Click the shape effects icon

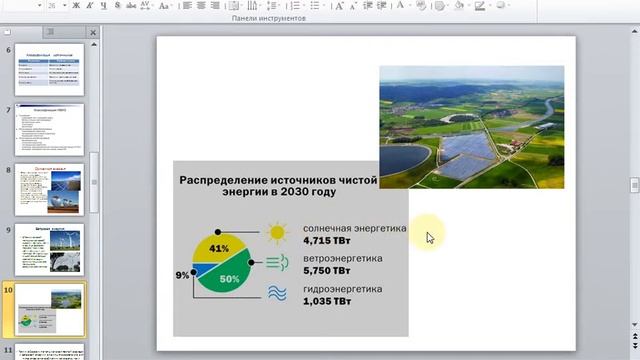pos(502,5)
